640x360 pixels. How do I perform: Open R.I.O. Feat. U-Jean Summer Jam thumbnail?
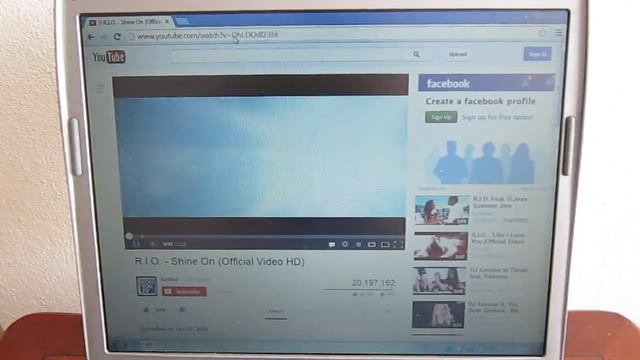tap(442, 210)
